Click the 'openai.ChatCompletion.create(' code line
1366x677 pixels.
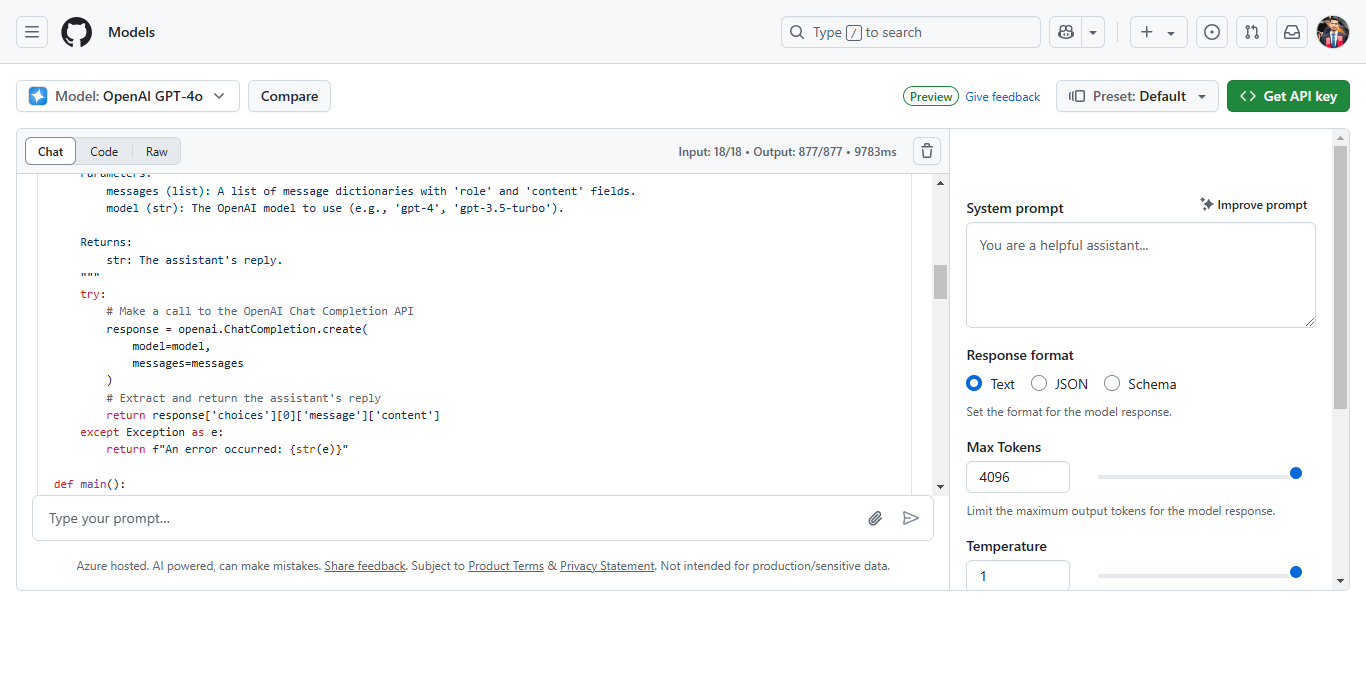[237, 329]
